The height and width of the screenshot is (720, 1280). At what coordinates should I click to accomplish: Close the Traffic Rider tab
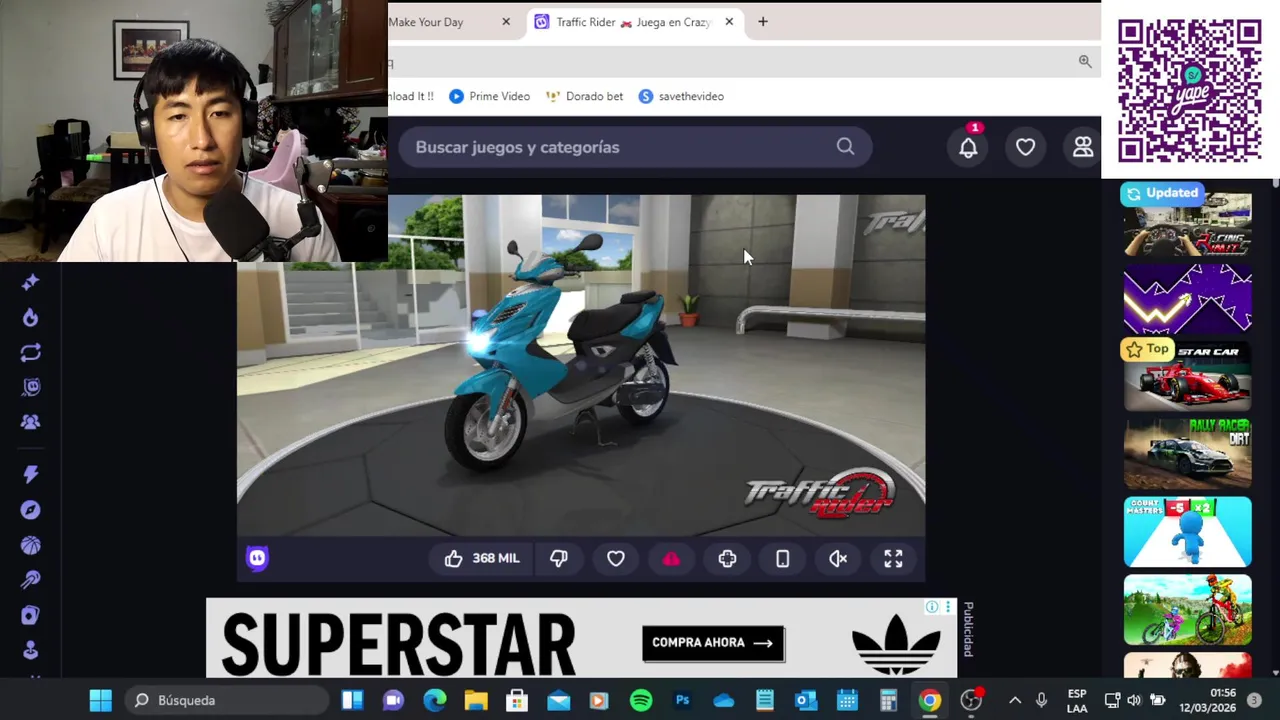(x=729, y=22)
